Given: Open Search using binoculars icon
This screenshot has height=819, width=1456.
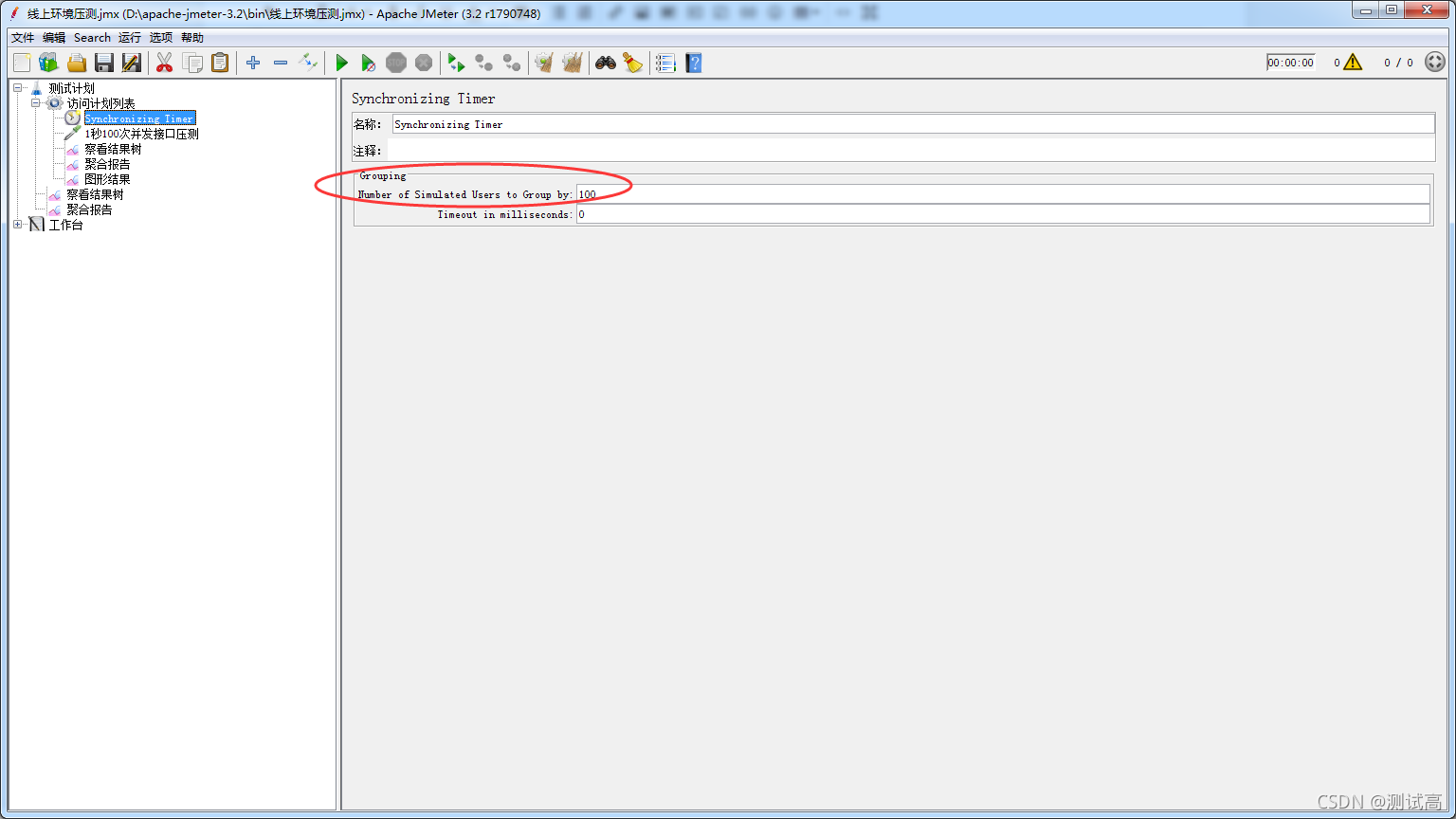Looking at the screenshot, I should 606,63.
